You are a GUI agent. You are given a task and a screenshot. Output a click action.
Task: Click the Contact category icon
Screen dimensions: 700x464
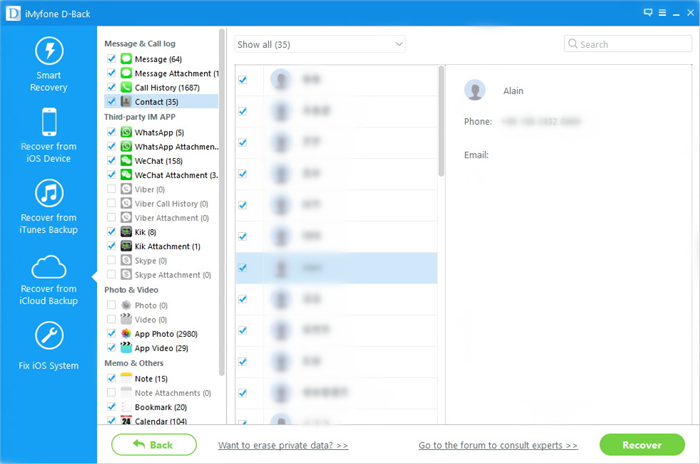[x=126, y=102]
